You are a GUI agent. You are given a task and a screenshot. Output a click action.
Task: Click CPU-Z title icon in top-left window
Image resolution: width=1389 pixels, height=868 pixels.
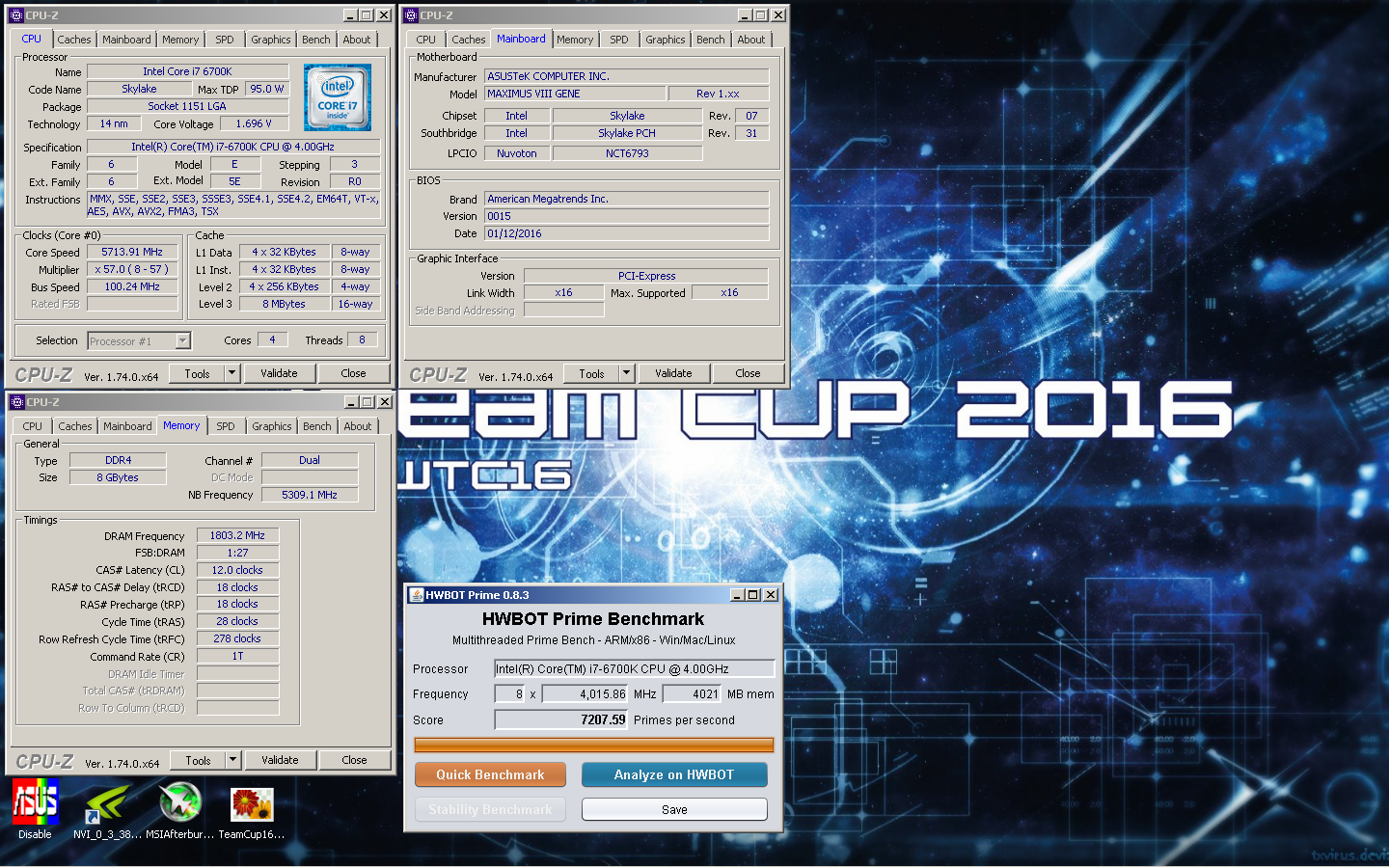click(16, 15)
